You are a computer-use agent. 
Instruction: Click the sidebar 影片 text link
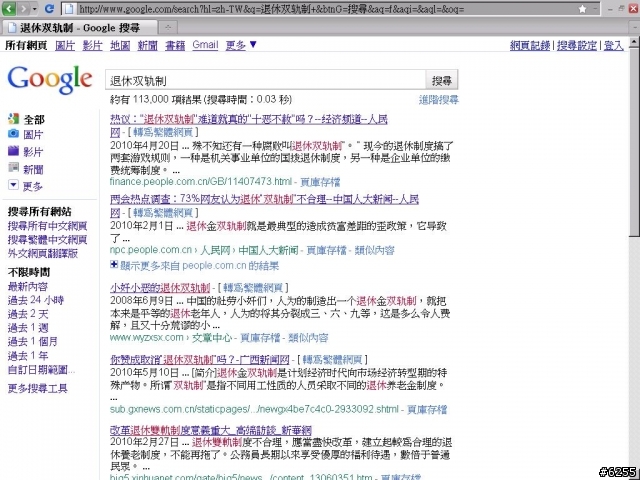click(x=33, y=152)
